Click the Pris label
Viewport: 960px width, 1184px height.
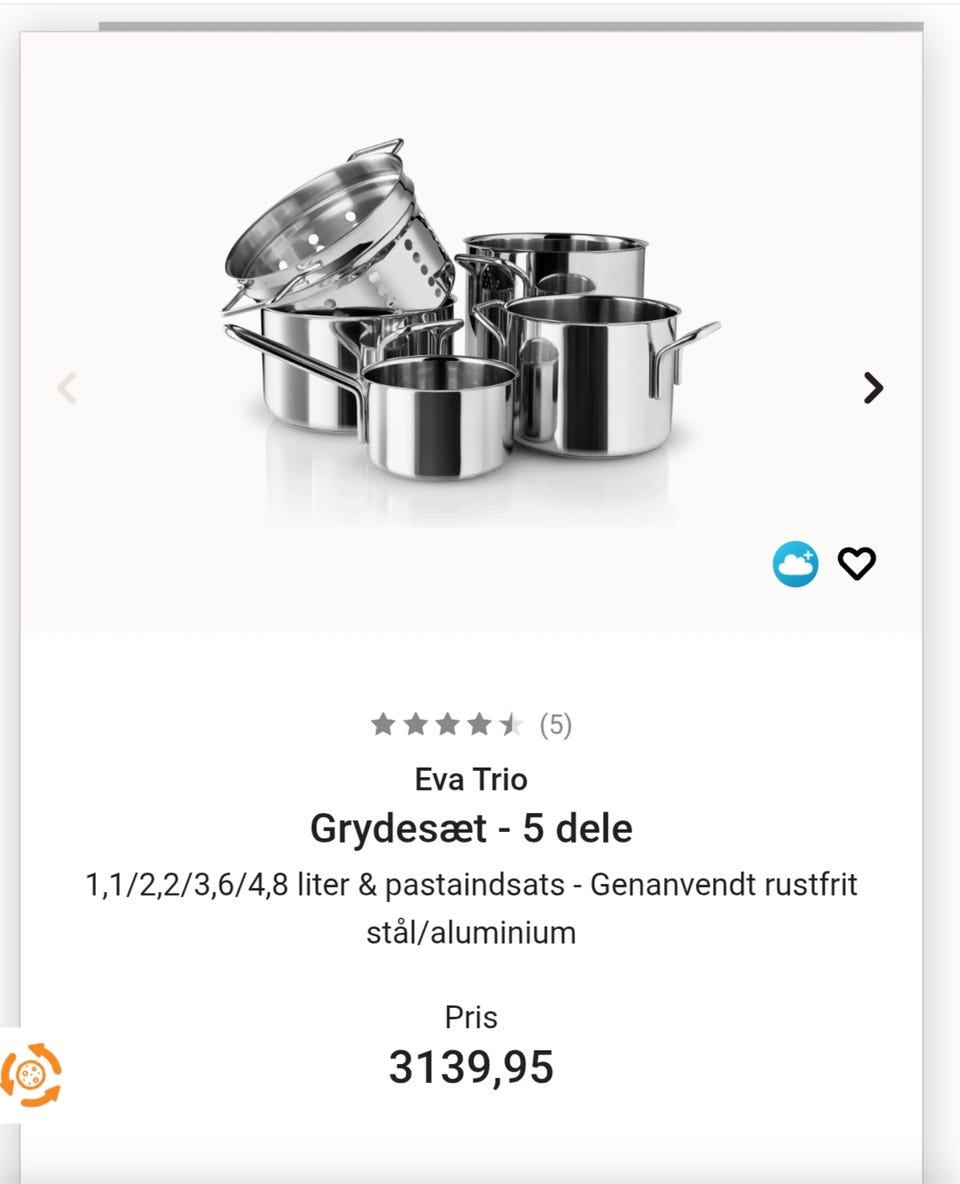click(471, 1017)
